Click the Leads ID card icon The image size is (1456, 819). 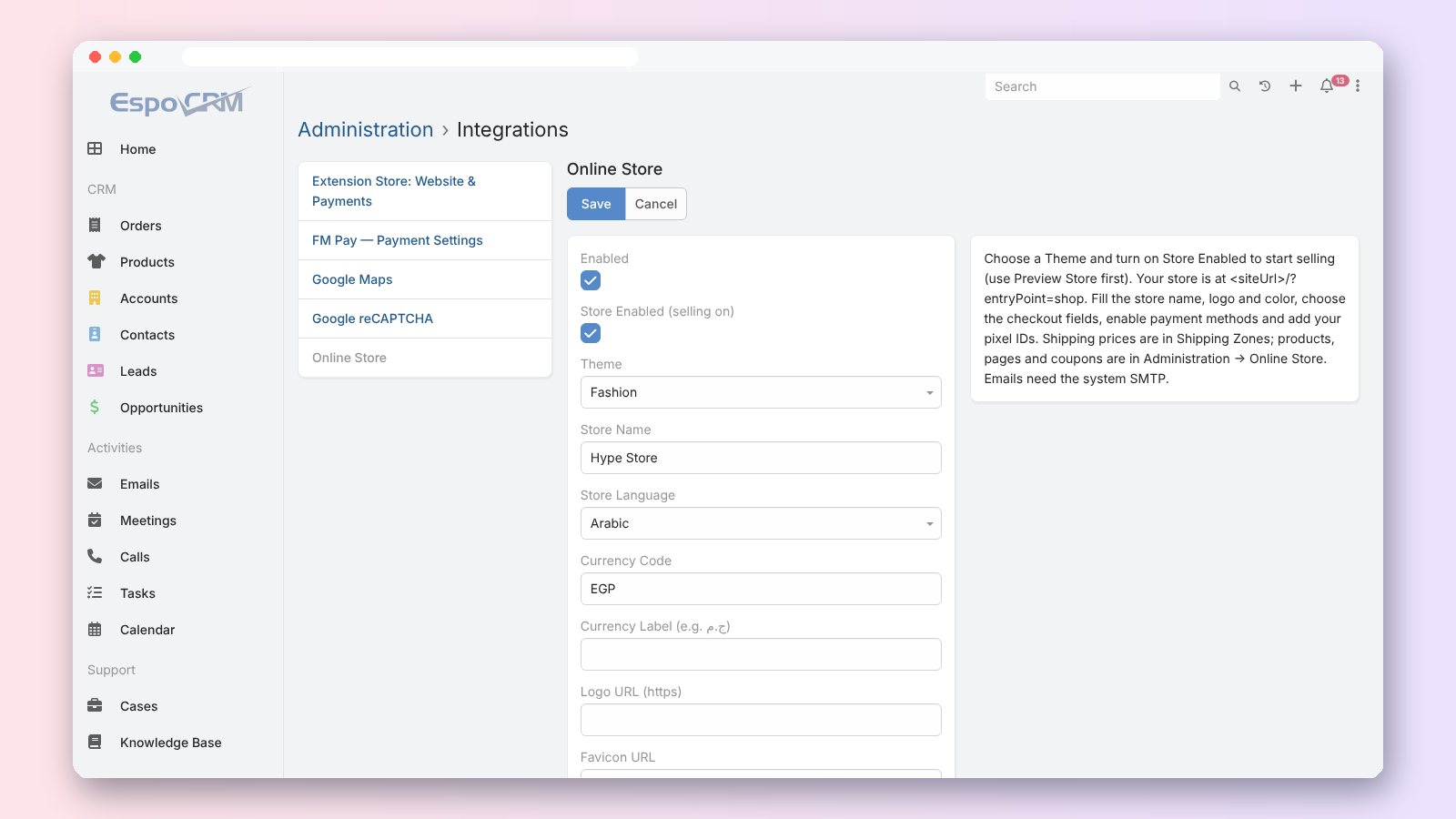pyautogui.click(x=96, y=370)
